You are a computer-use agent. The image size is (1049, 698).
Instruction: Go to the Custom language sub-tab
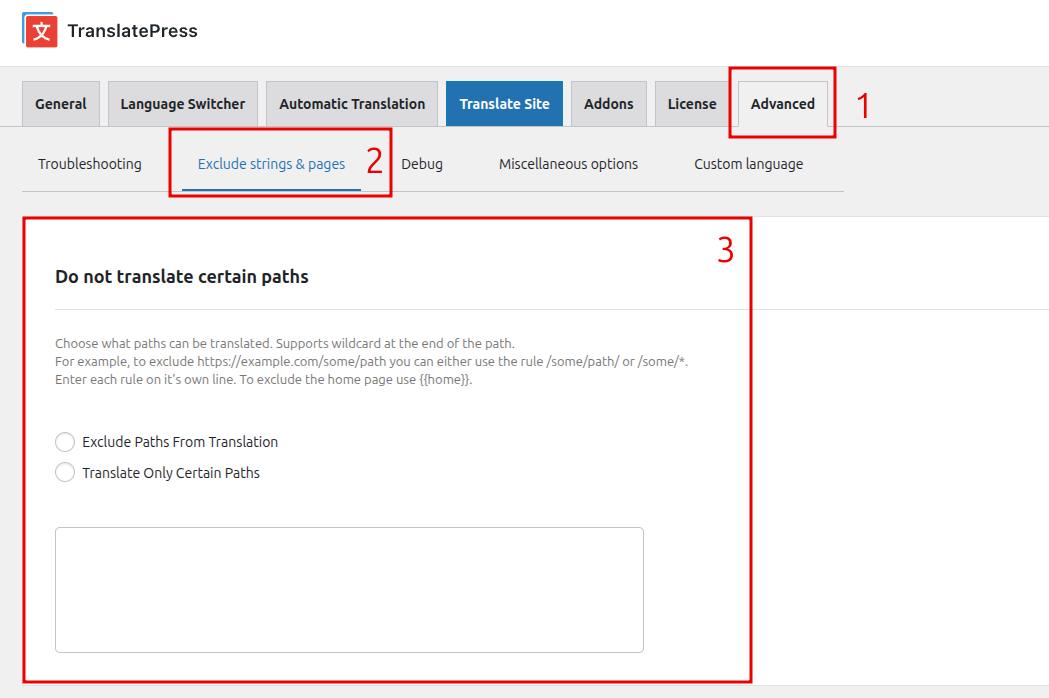(x=748, y=164)
